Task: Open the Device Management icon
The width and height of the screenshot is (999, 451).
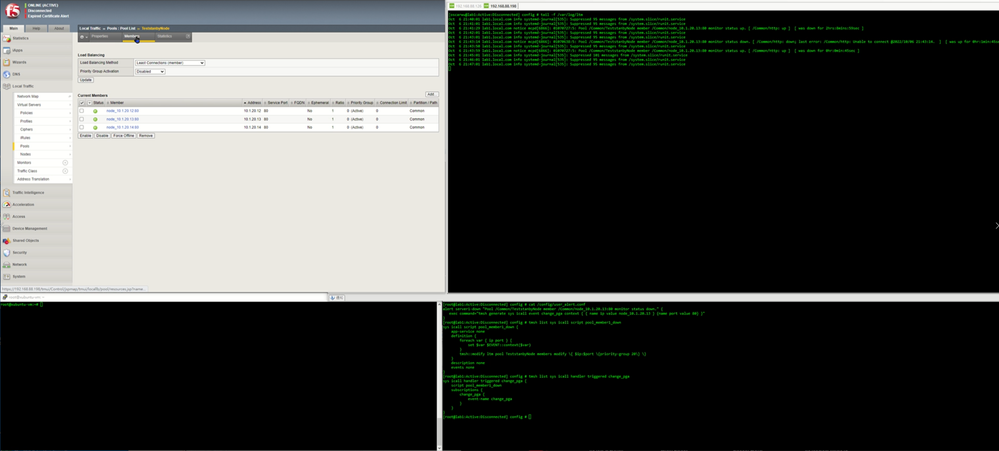Action: point(6,228)
